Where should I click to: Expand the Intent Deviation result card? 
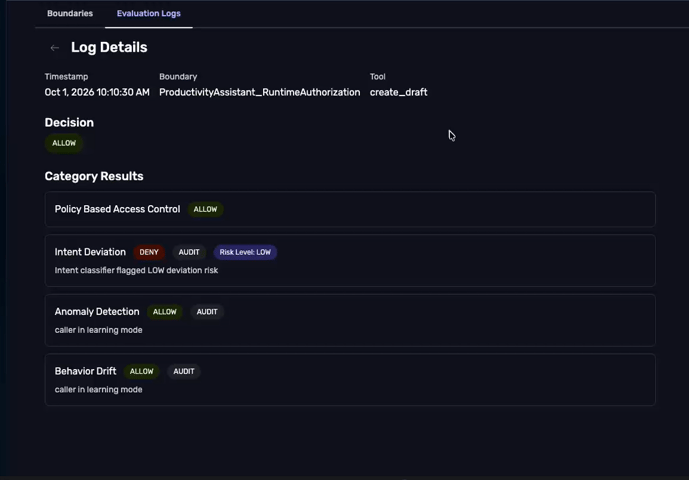[350, 261]
